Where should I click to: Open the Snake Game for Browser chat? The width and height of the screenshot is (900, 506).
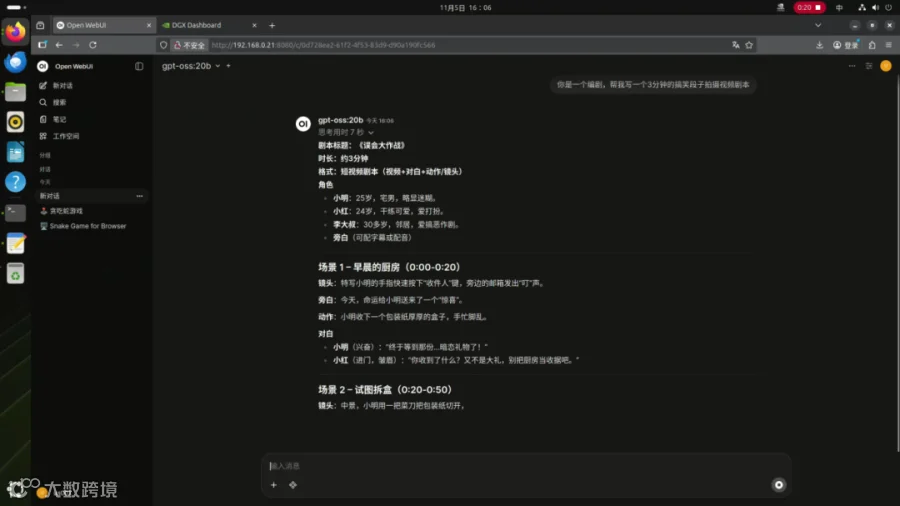tap(92, 226)
